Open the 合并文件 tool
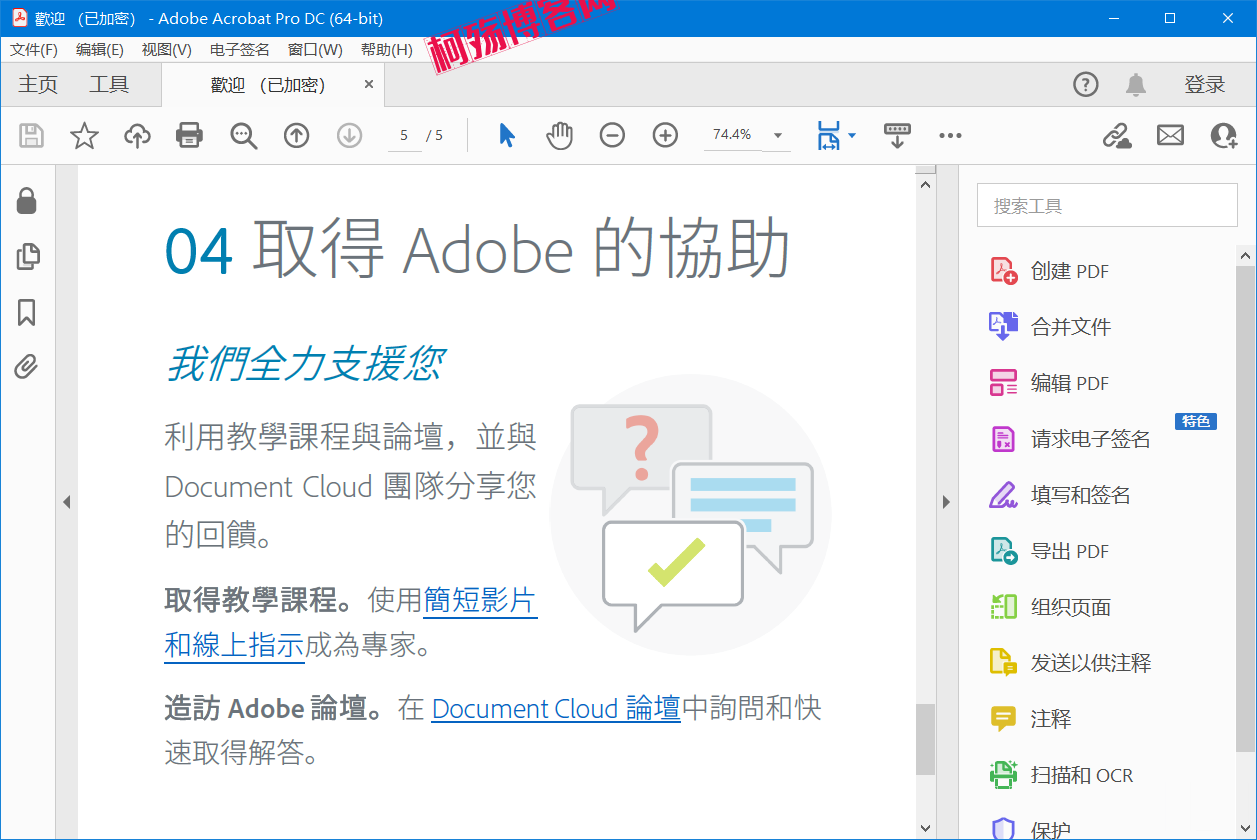 point(1051,327)
